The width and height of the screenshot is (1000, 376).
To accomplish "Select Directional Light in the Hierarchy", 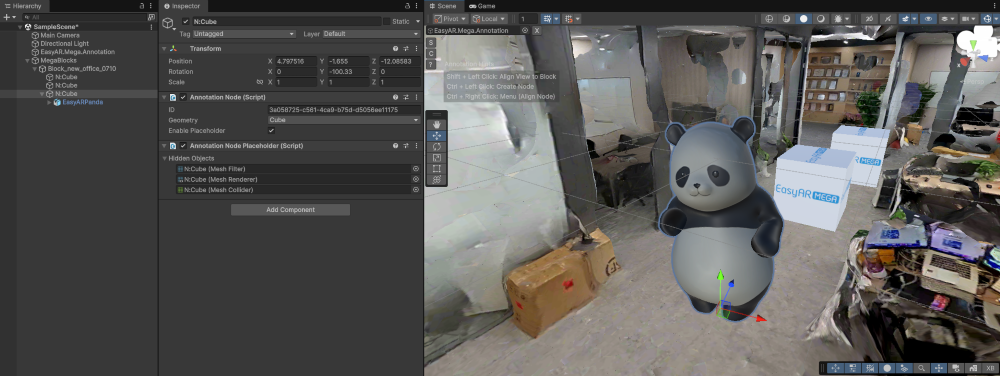I will (x=64, y=44).
